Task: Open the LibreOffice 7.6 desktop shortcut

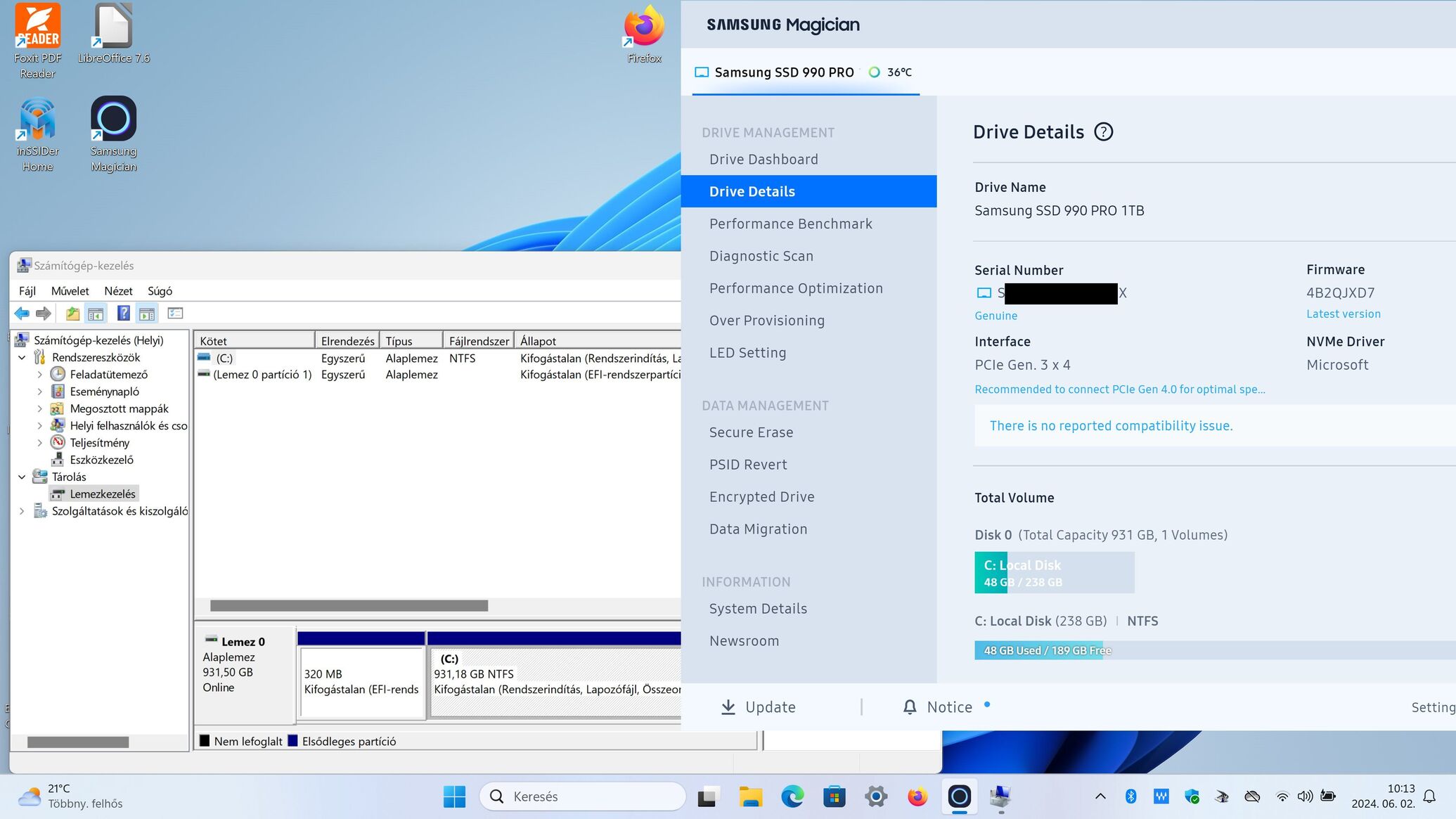Action: (113, 34)
